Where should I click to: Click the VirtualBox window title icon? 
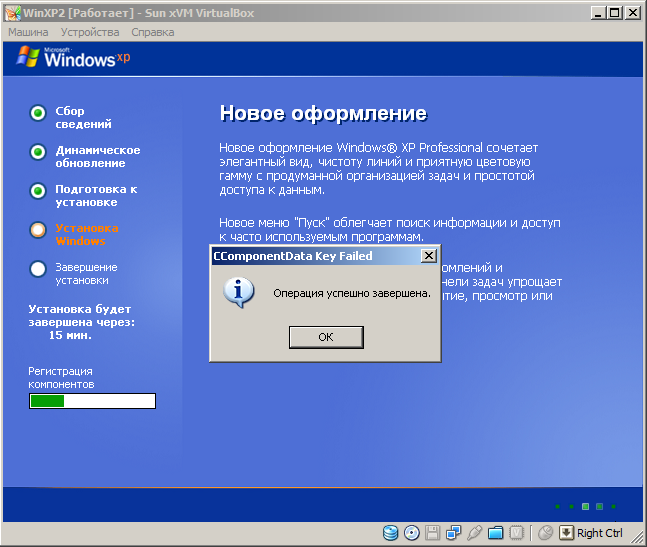pyautogui.click(x=13, y=13)
